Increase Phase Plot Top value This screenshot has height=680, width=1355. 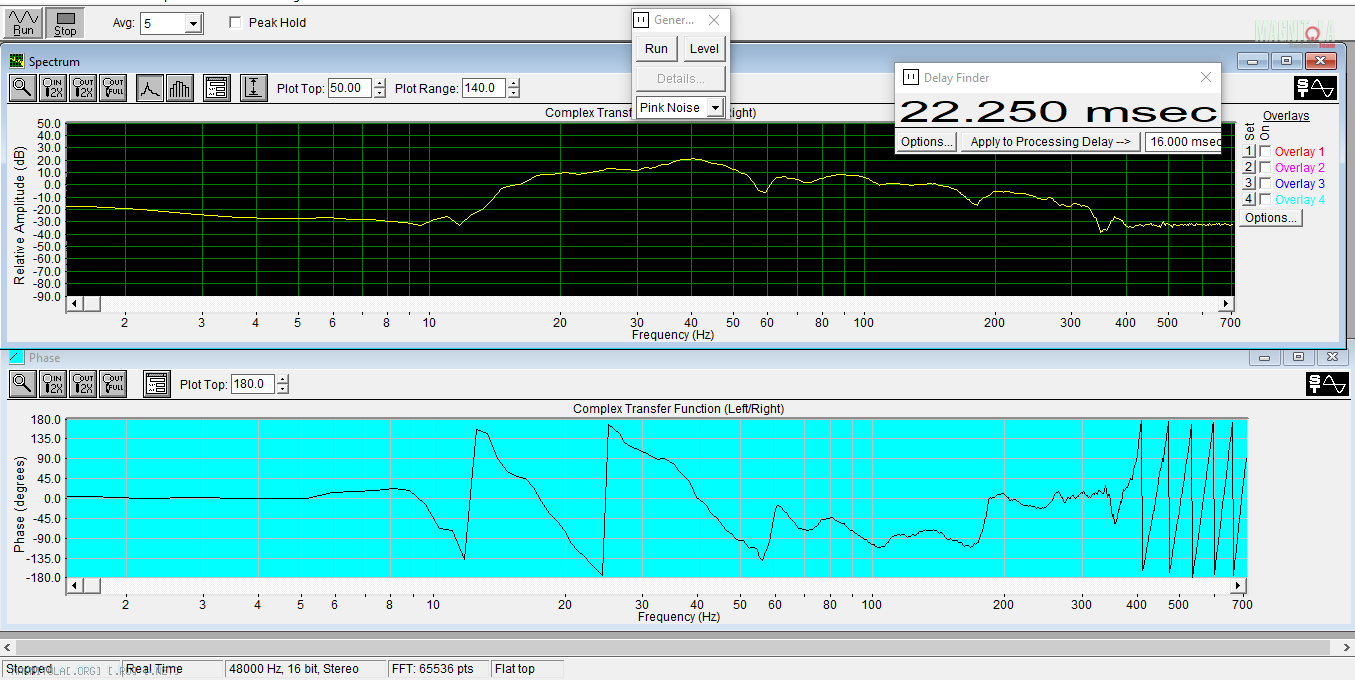pos(283,379)
